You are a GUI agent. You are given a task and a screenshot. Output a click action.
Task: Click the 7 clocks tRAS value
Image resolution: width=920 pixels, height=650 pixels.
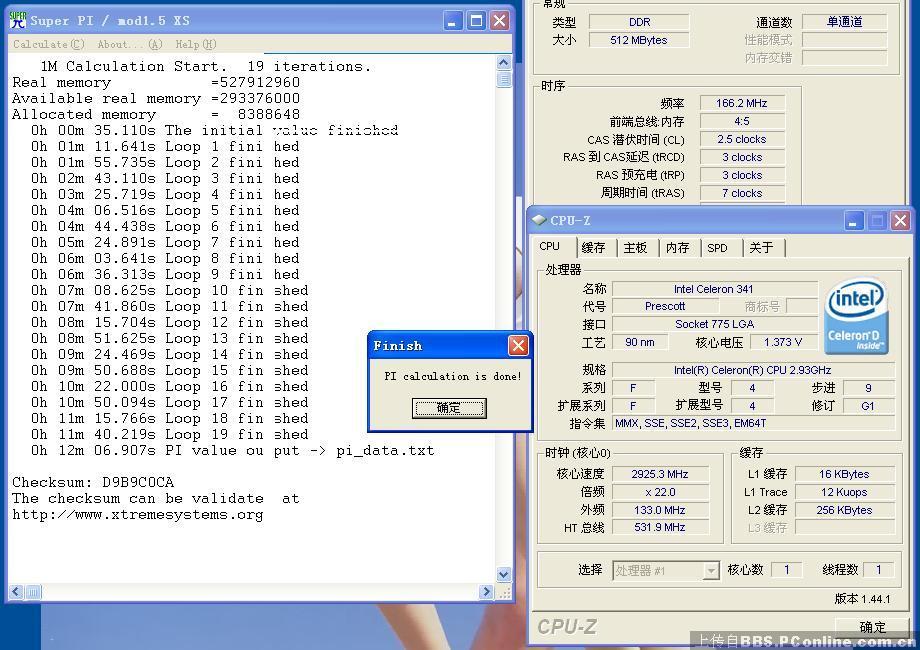pyautogui.click(x=742, y=193)
